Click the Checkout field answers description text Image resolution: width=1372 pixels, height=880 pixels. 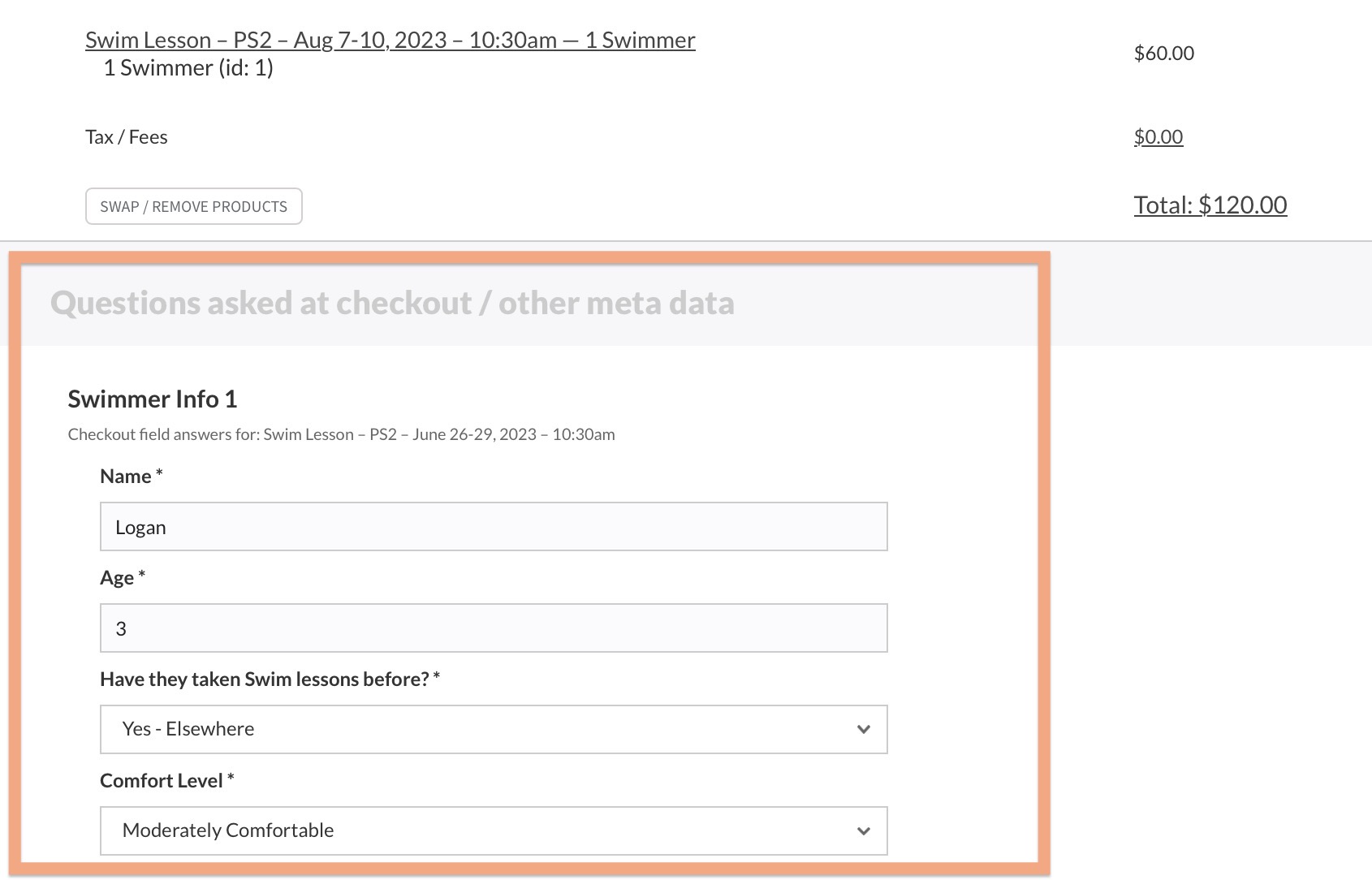pos(341,434)
